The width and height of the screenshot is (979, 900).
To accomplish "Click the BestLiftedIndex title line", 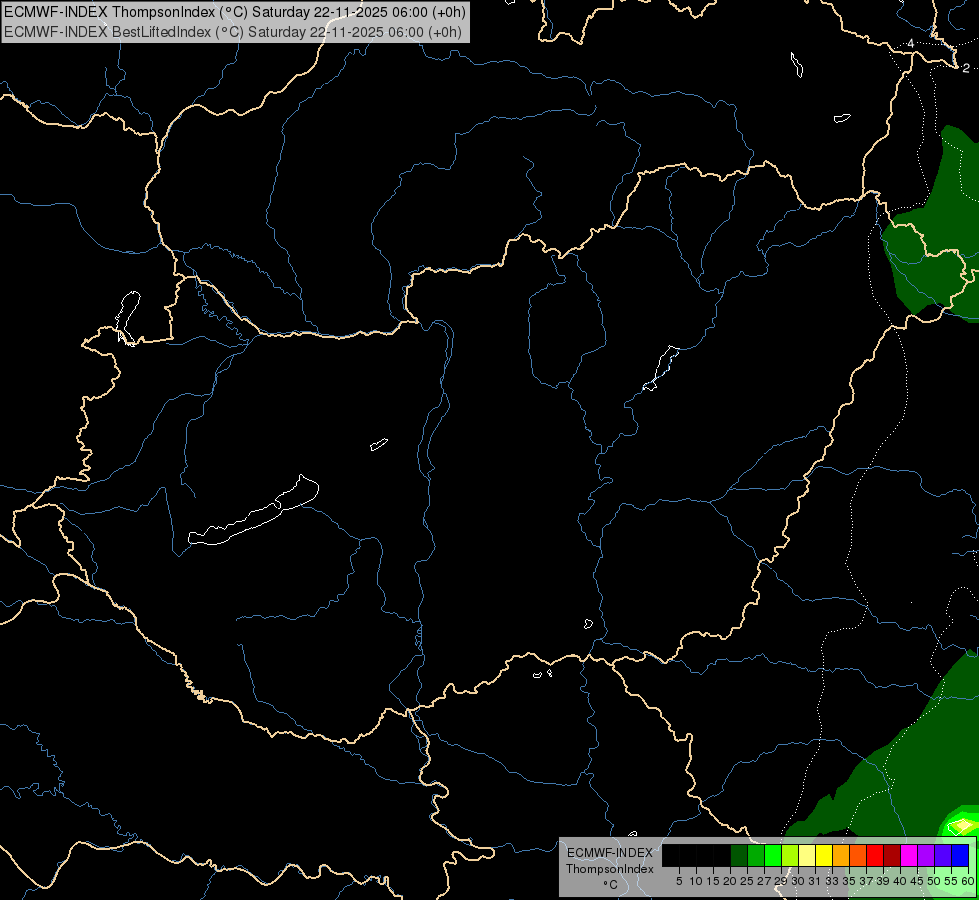I will click(233, 32).
